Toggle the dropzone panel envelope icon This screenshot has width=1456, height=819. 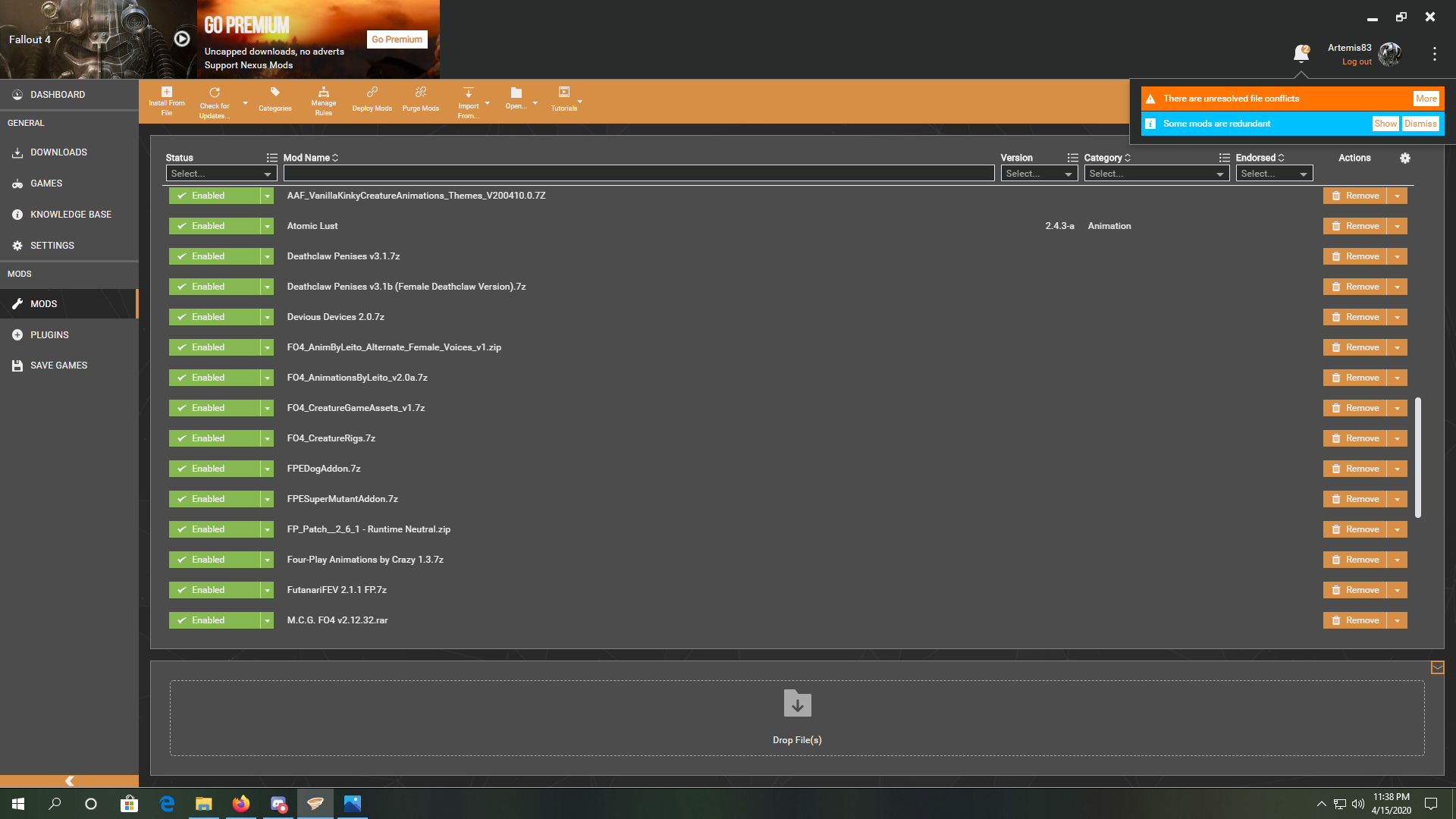[x=1437, y=667]
